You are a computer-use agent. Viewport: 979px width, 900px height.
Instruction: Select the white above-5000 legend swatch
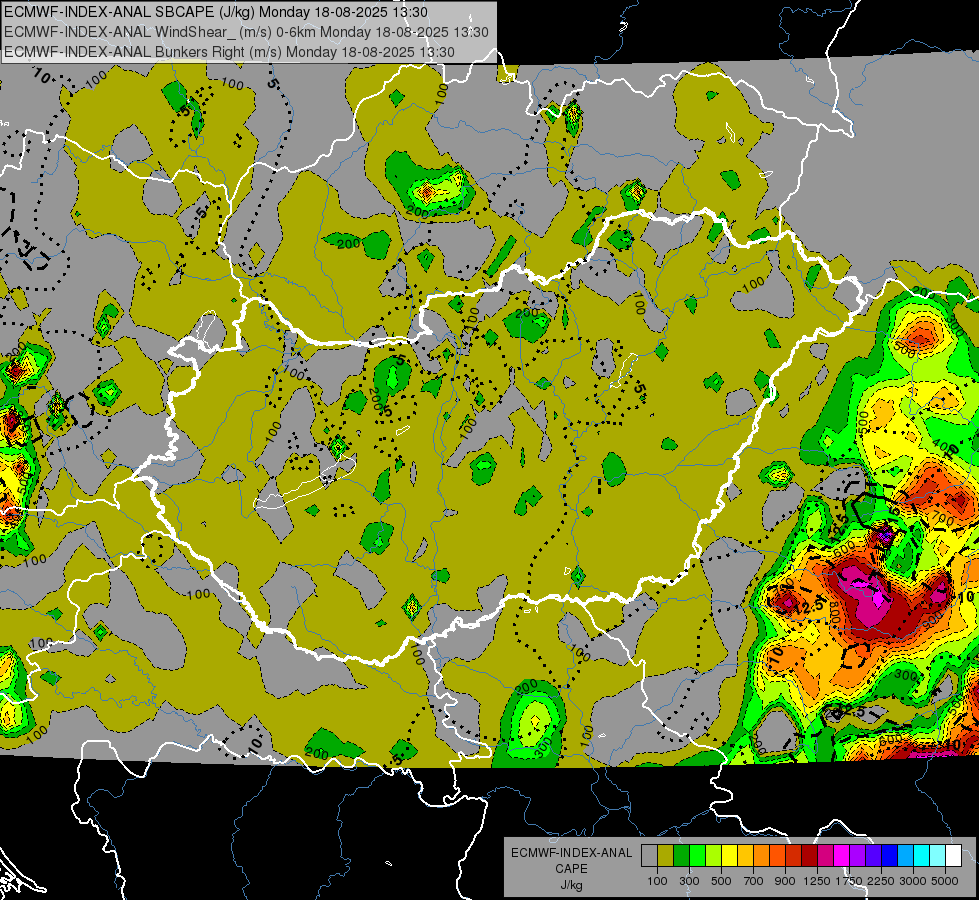[x=953, y=856]
